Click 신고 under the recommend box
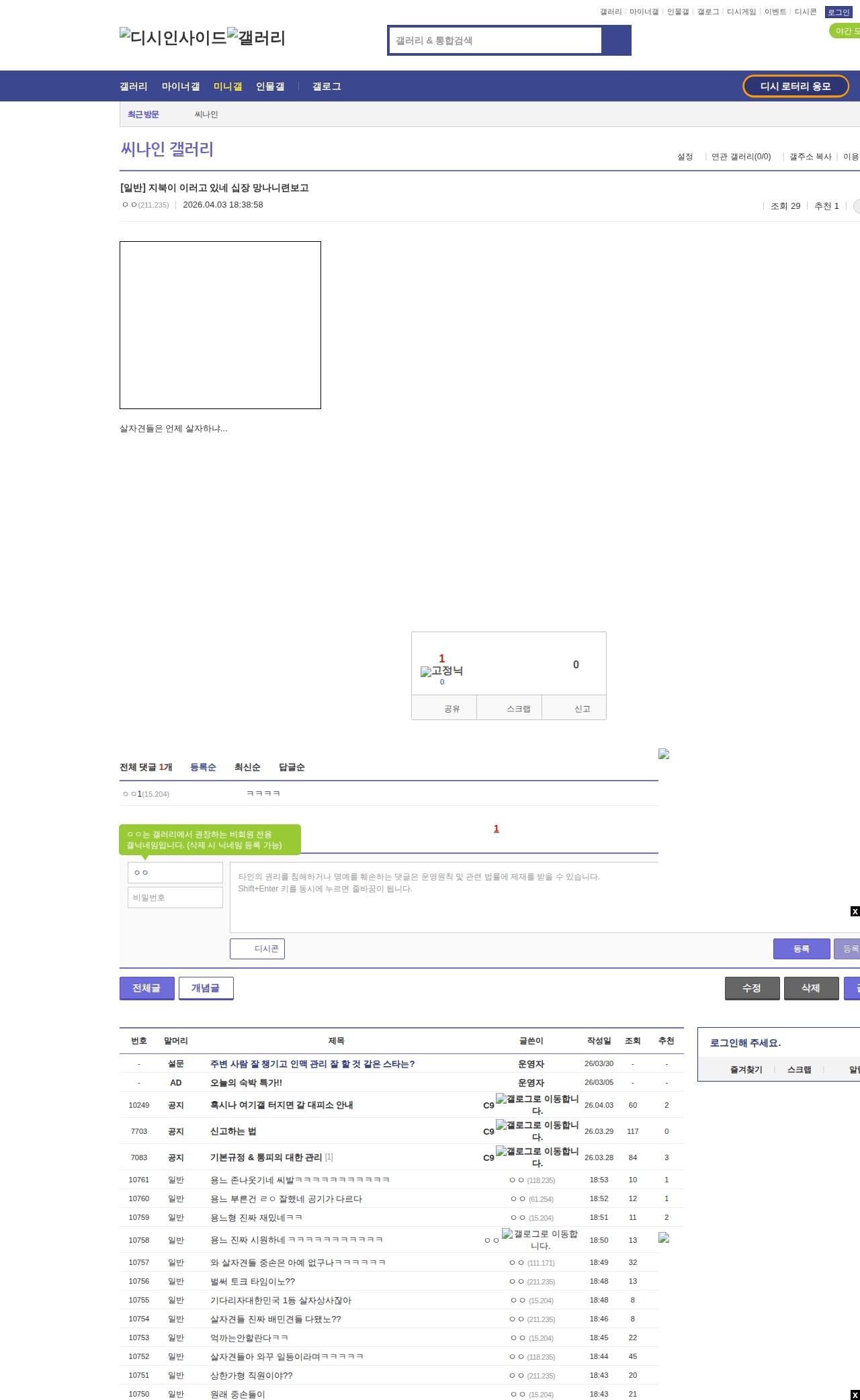The width and height of the screenshot is (860, 1400). coord(574,709)
